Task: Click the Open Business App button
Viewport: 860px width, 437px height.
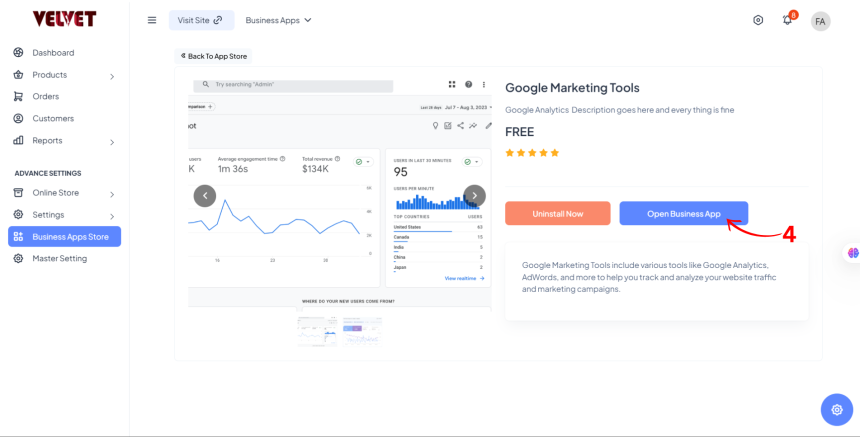Action: 683,213
